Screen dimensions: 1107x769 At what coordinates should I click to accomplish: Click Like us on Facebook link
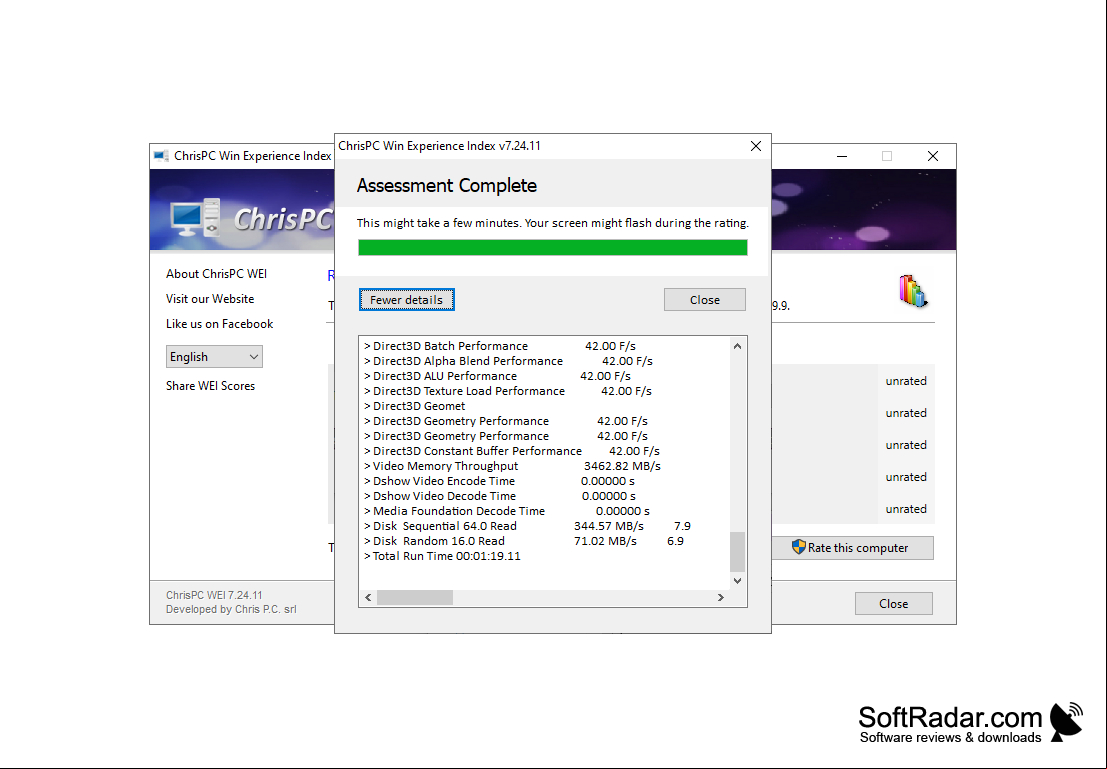(x=219, y=324)
